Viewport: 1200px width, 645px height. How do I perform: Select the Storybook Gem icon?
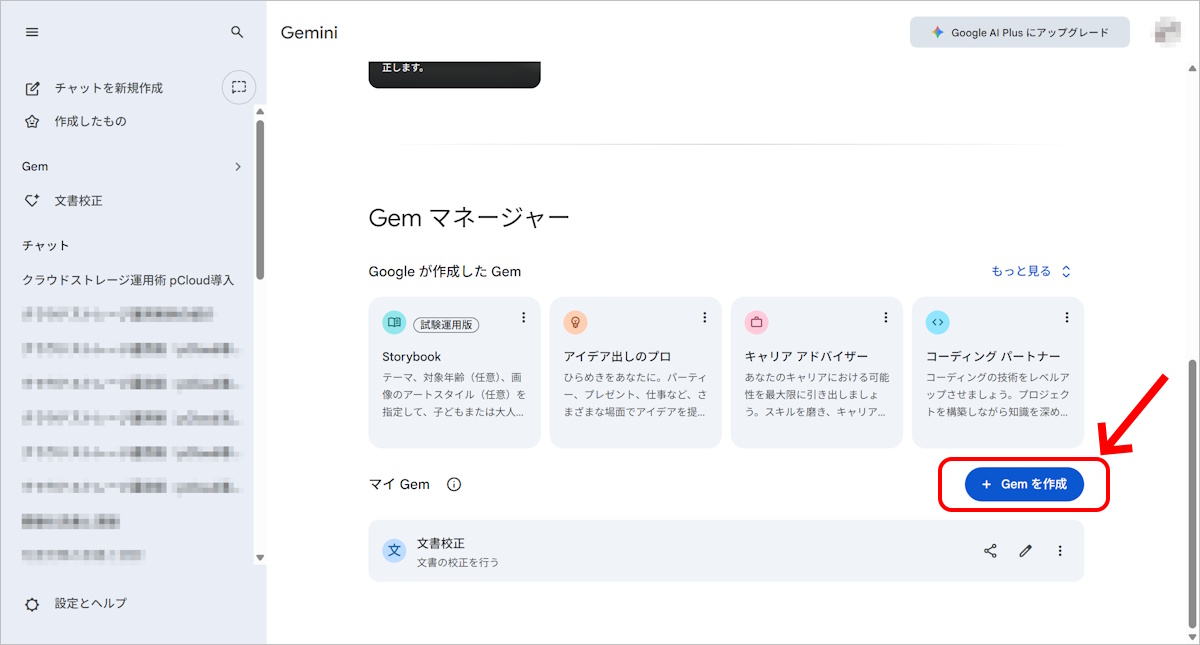391,322
